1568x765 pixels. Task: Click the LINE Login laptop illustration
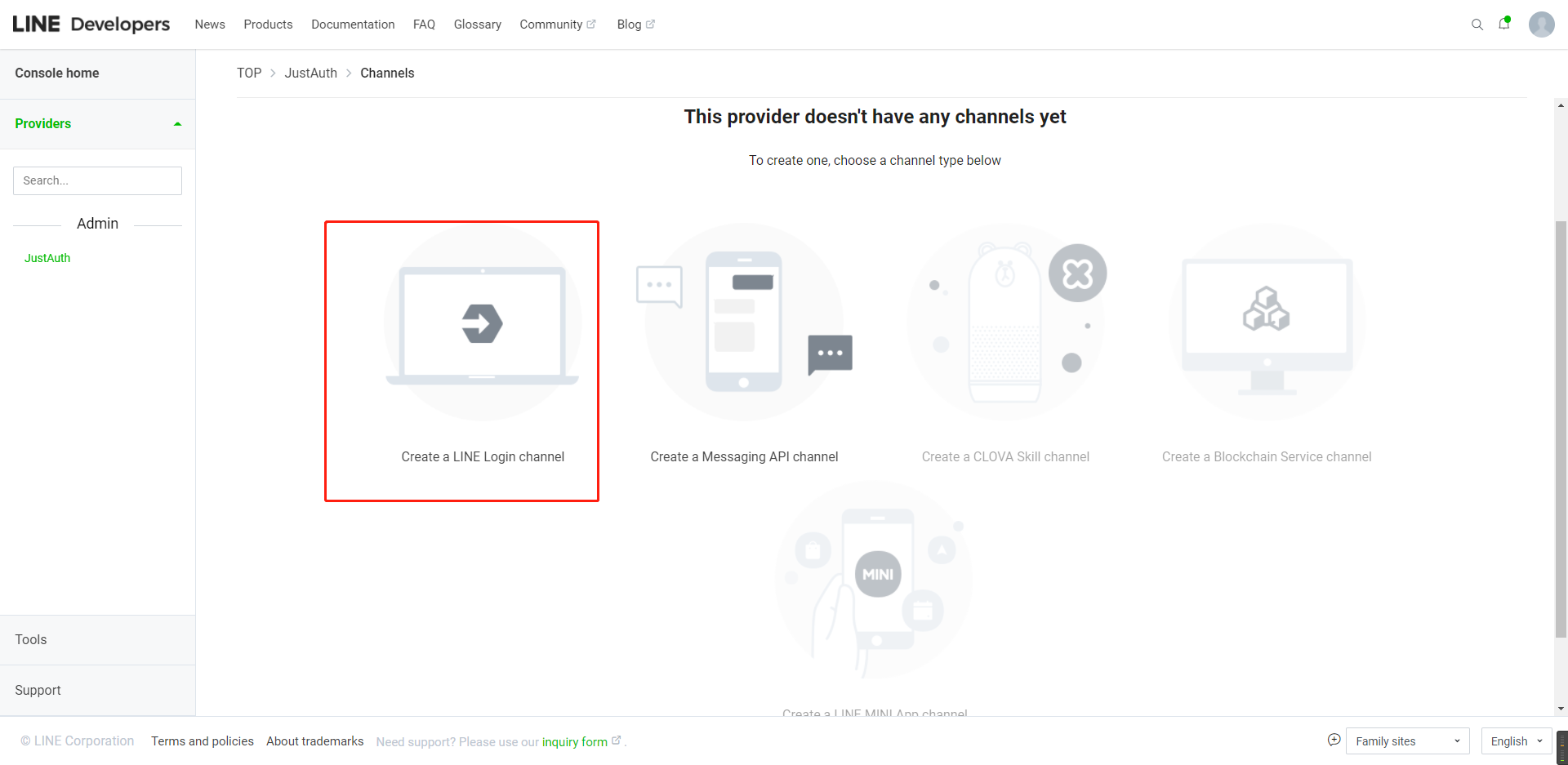point(483,322)
